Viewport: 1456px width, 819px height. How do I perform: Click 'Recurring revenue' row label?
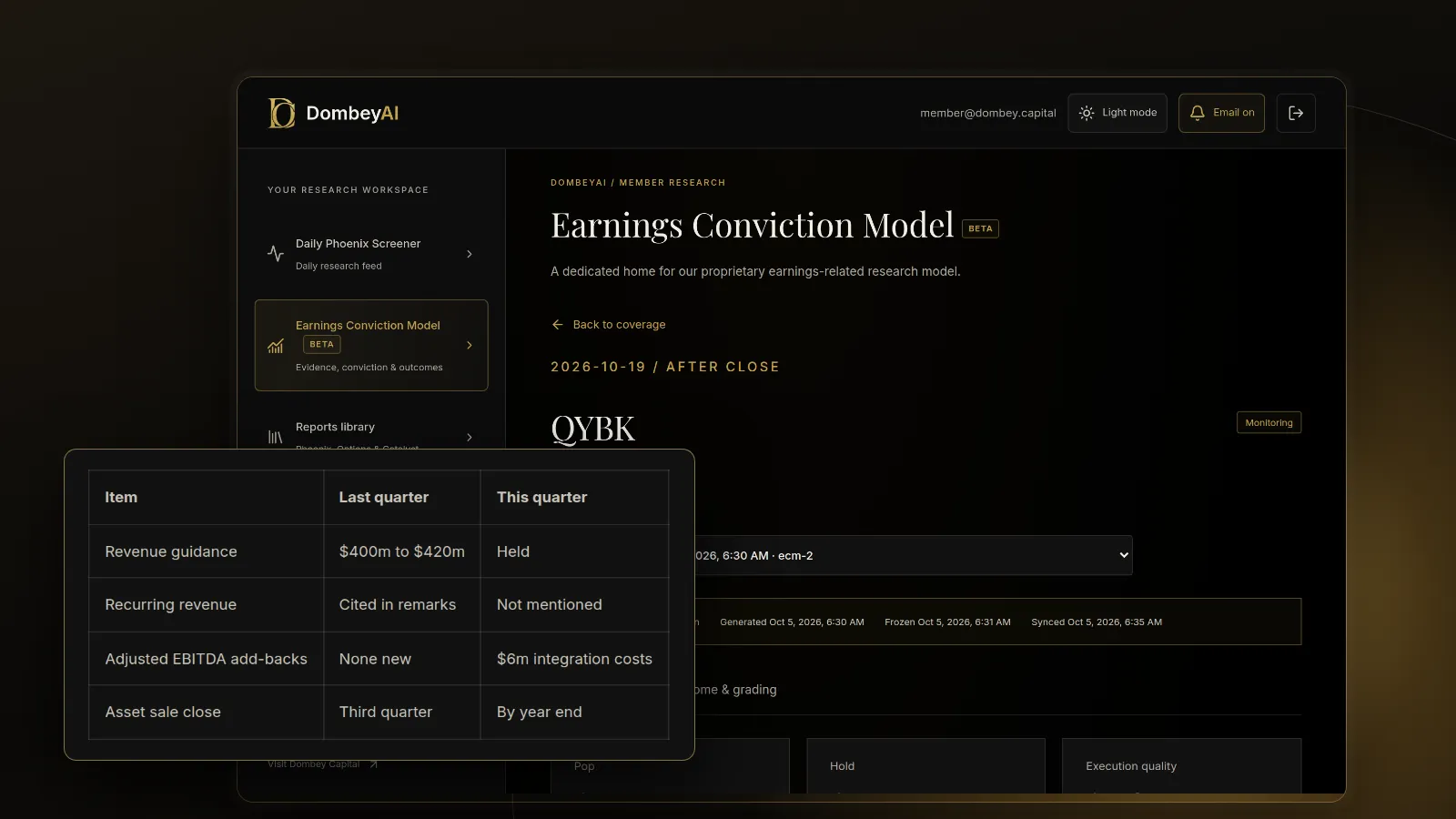click(x=171, y=604)
